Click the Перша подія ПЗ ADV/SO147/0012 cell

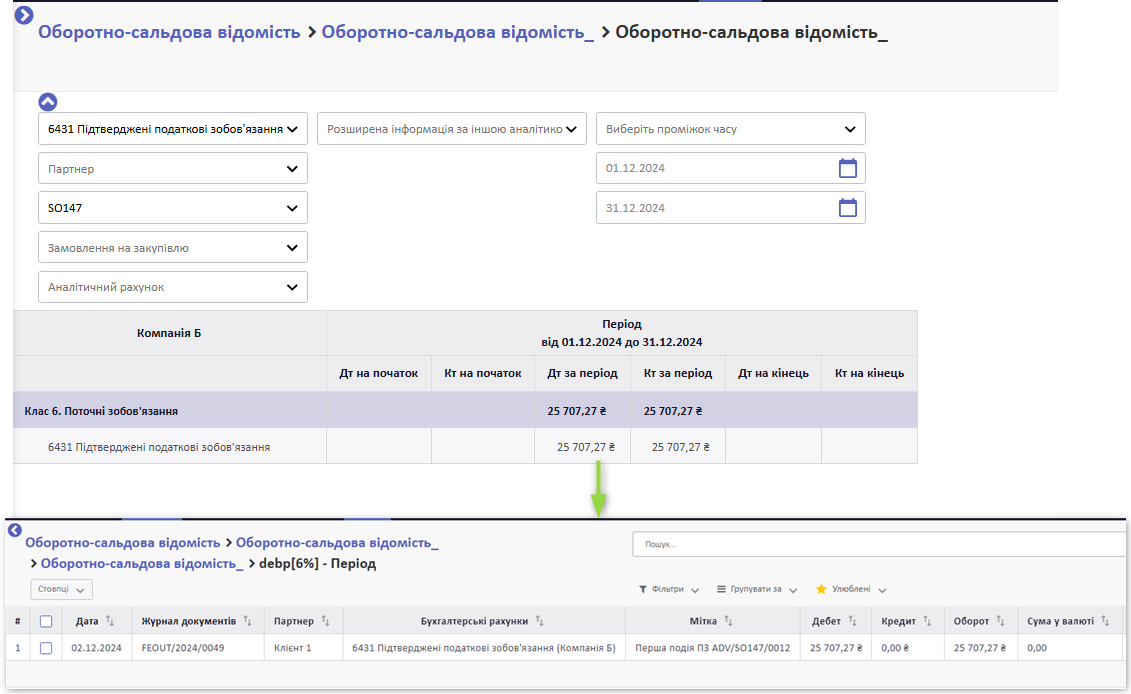(713, 648)
